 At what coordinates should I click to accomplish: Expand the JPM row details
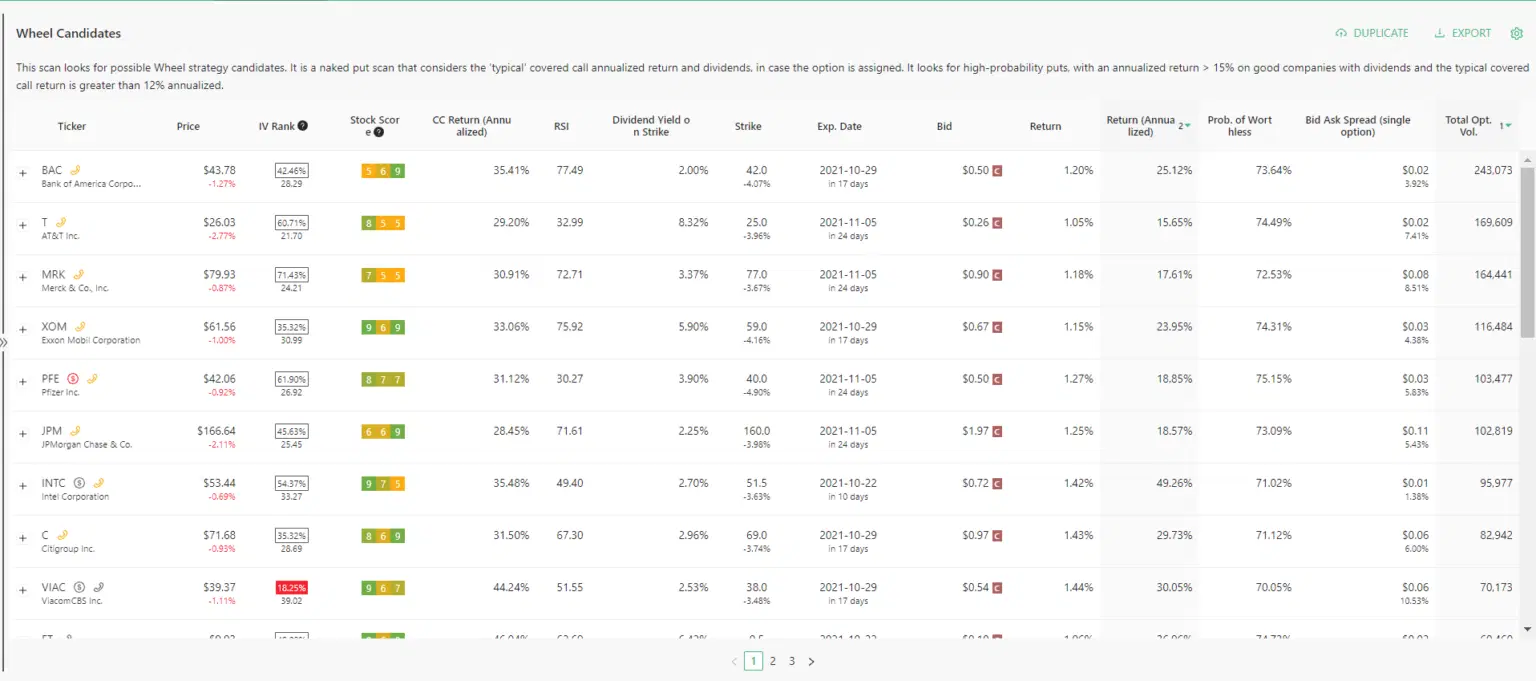click(x=23, y=433)
